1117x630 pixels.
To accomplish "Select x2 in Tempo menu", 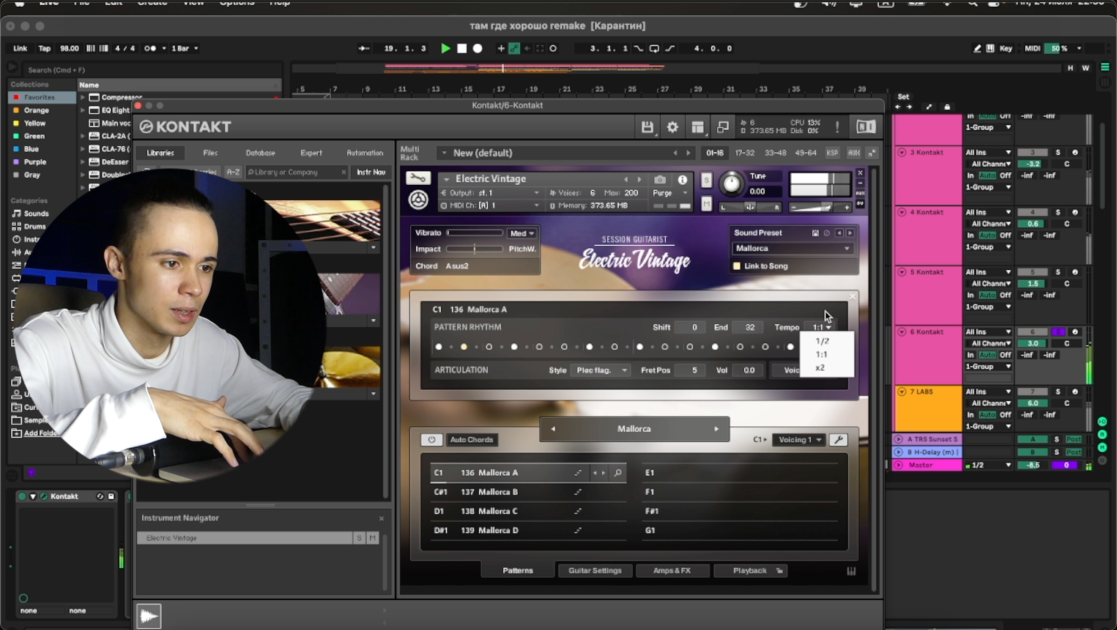I will pos(821,368).
